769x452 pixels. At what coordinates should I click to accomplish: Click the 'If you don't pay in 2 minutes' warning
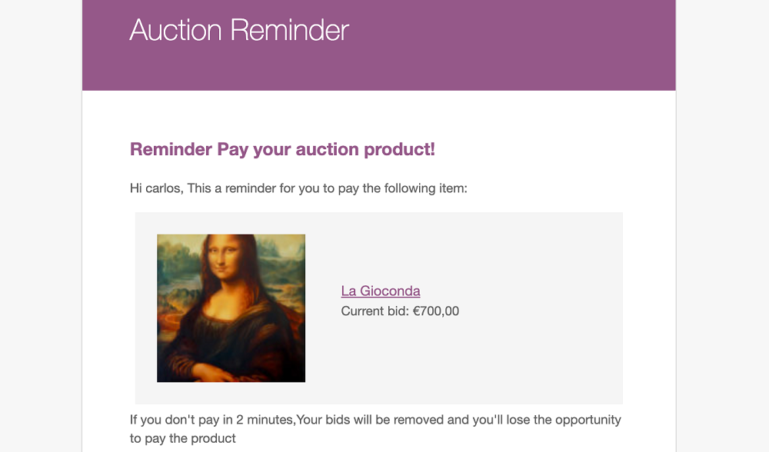click(x=375, y=420)
